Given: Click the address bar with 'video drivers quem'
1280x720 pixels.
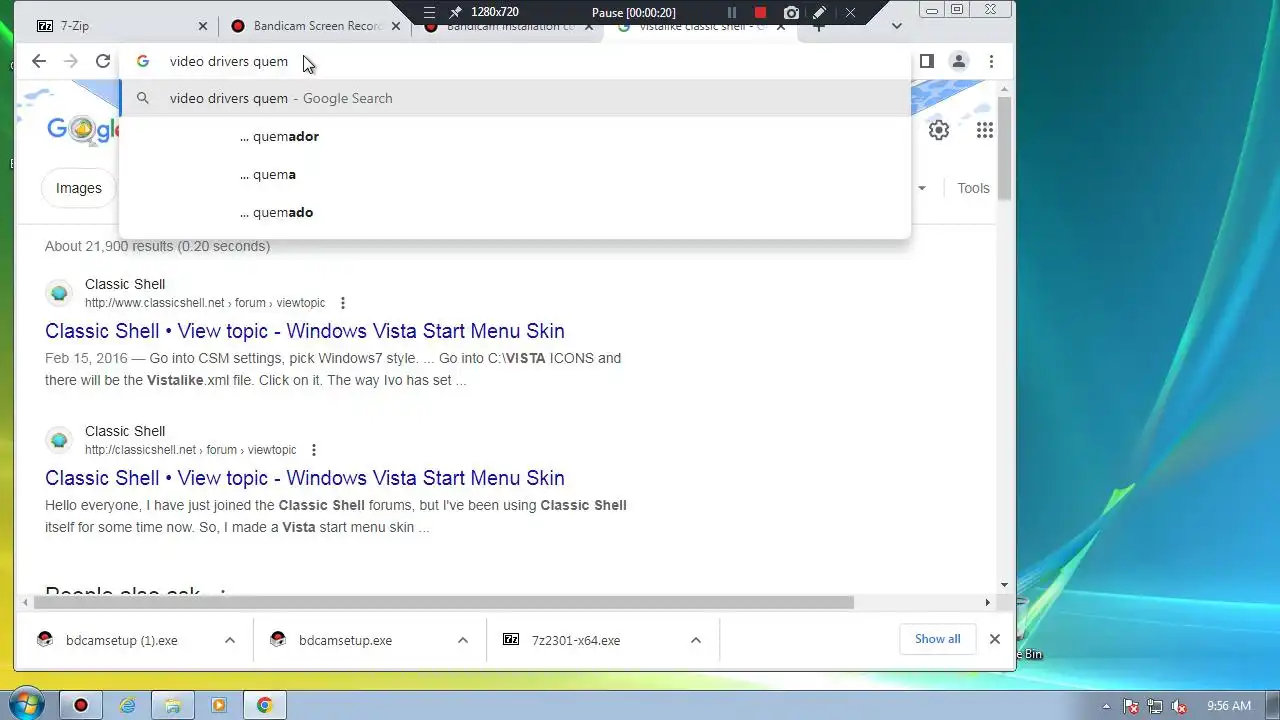Looking at the screenshot, I should click(515, 61).
